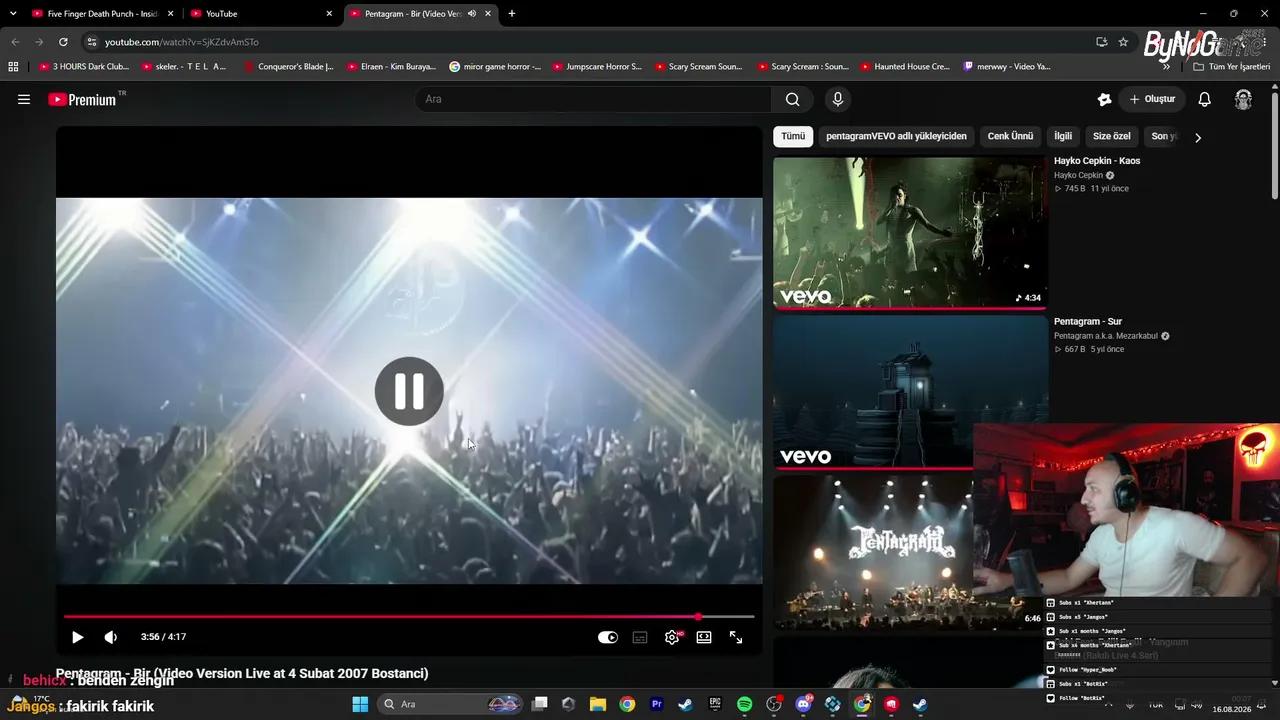Open Premiere Pro from the taskbar
Image resolution: width=1280 pixels, height=720 pixels.
[656, 704]
